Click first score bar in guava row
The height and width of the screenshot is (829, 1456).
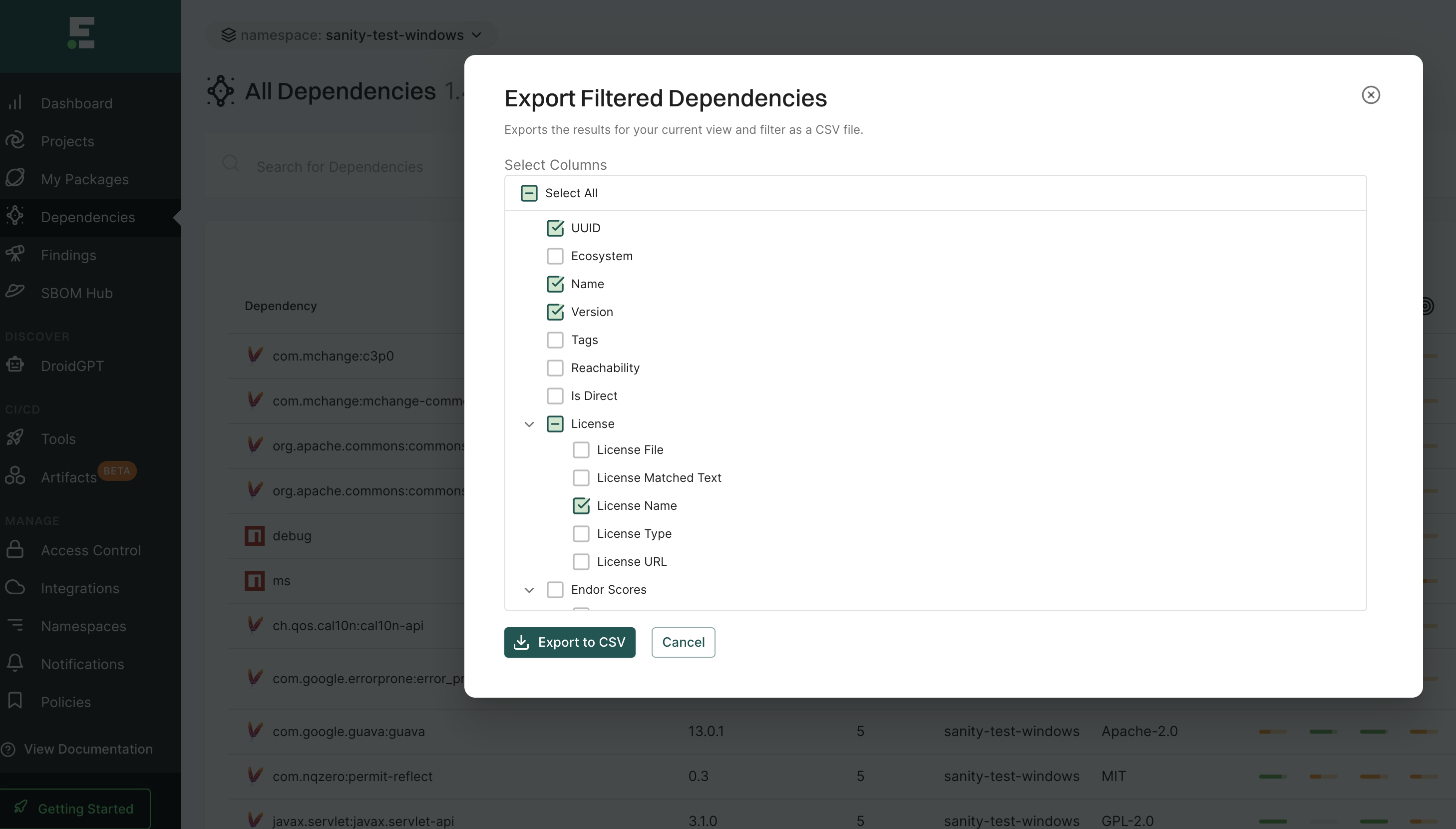(x=1273, y=731)
